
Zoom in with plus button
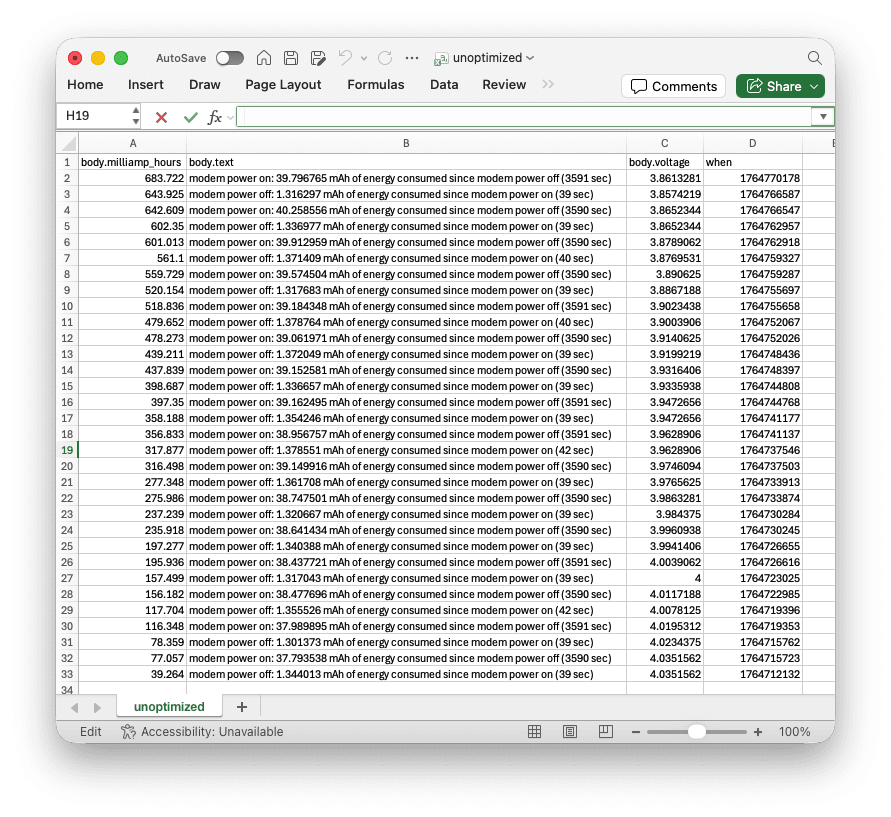coord(757,732)
